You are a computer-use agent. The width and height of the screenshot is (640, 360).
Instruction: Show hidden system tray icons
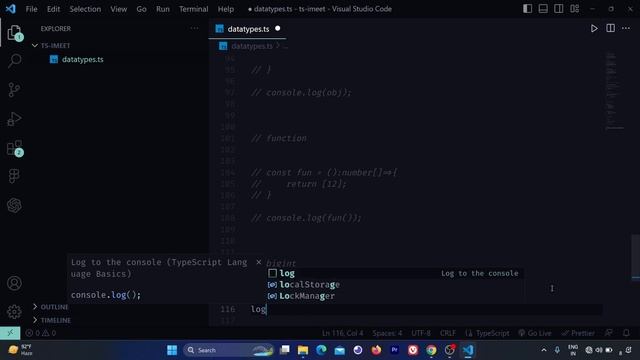[544, 350]
